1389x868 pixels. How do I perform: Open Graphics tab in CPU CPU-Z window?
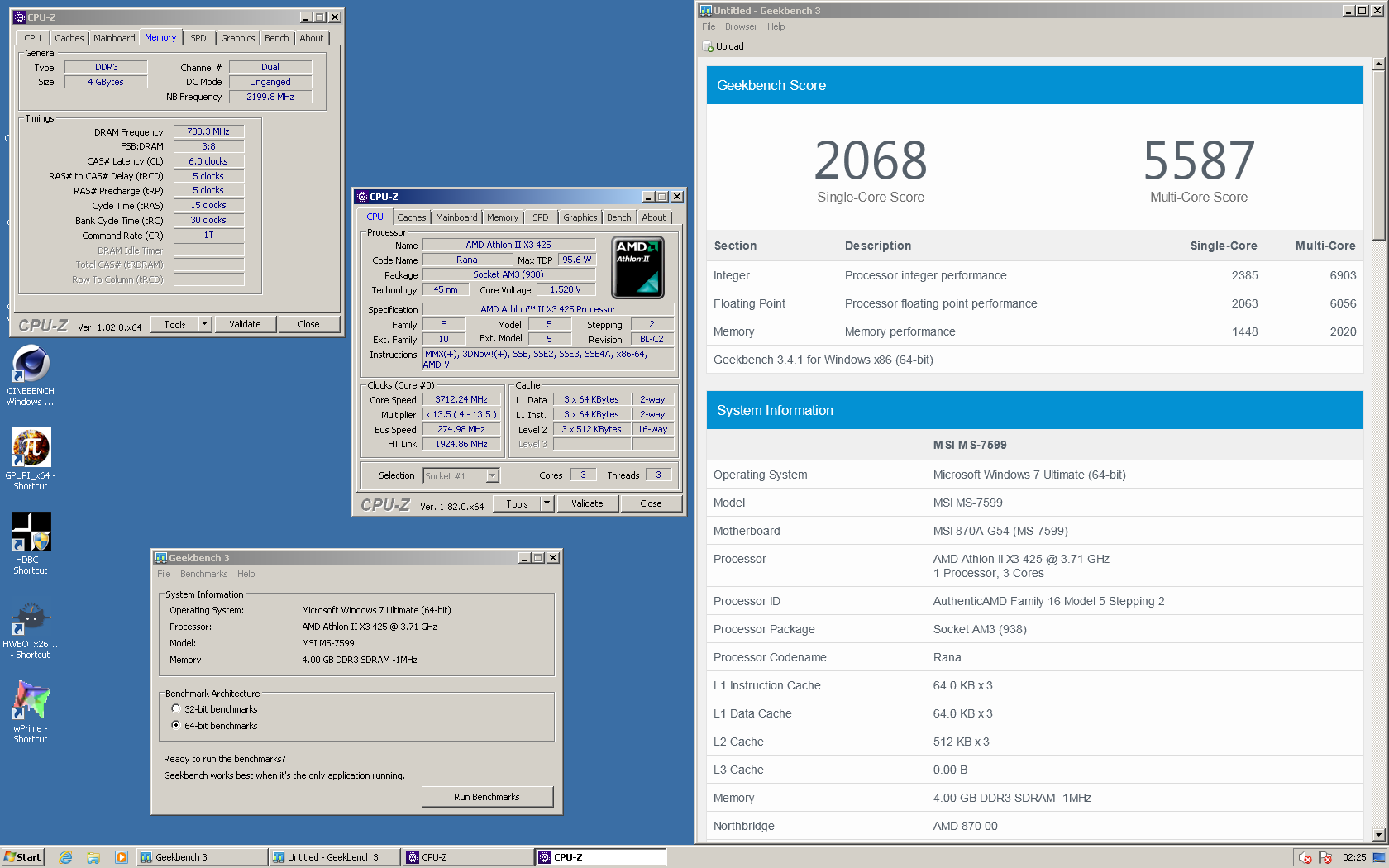coord(580,217)
